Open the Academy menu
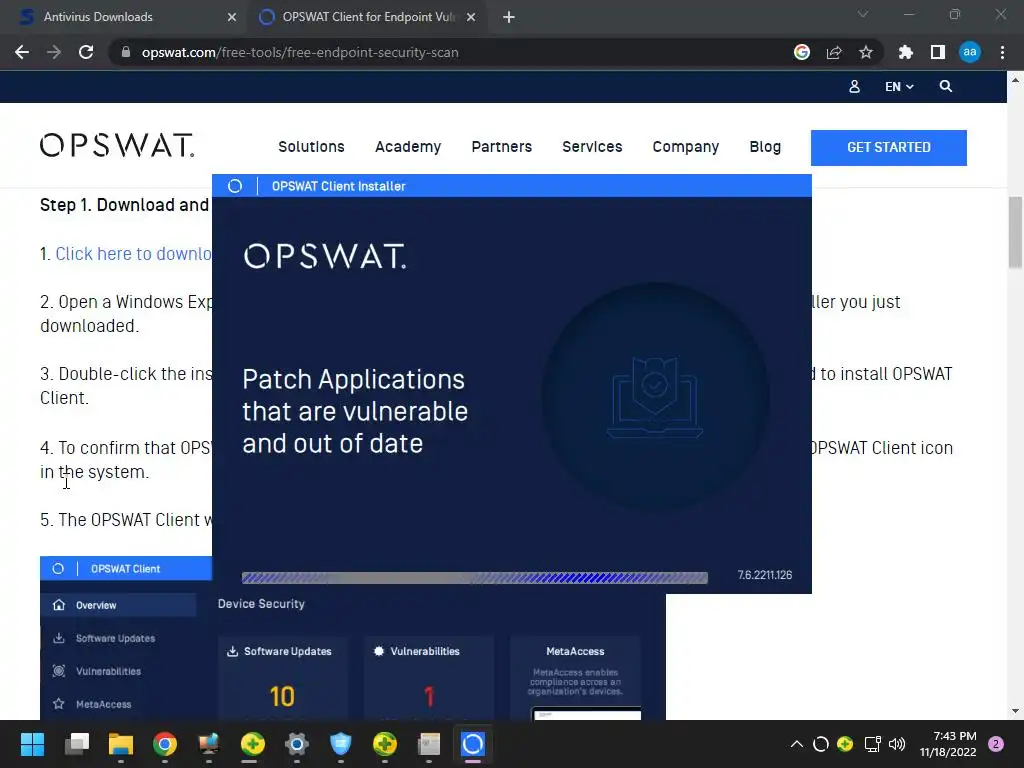The height and width of the screenshot is (768, 1024). 408,147
